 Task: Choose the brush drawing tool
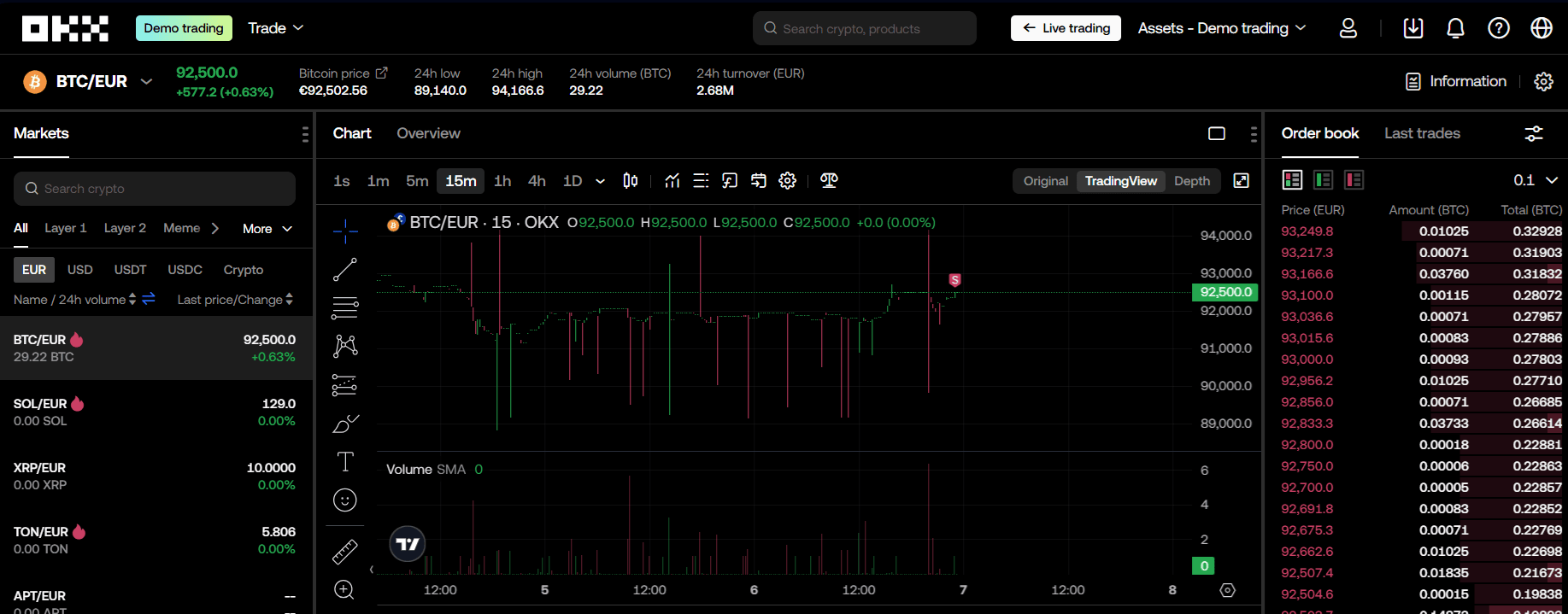344,424
